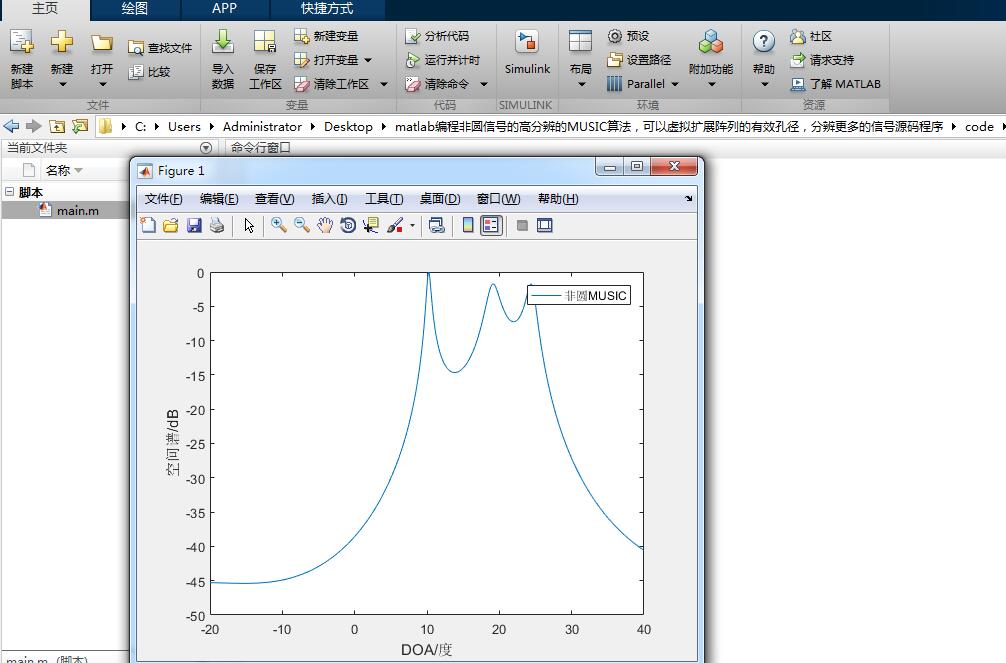This screenshot has height=663, width=1006.
Task: Open 预设 preferences gear
Action: click(x=629, y=36)
